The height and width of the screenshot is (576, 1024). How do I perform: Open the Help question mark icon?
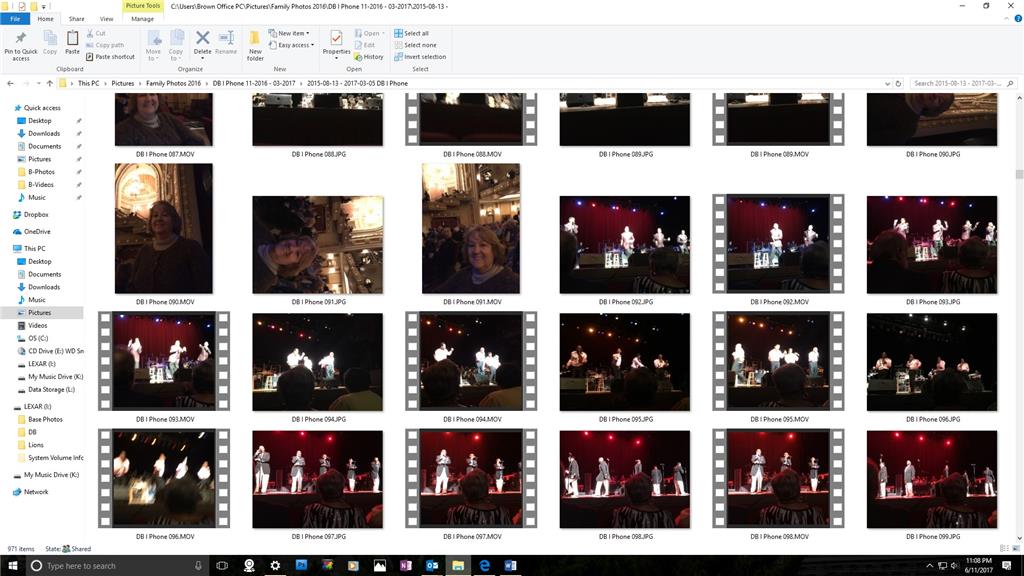pyautogui.click(x=1017, y=19)
